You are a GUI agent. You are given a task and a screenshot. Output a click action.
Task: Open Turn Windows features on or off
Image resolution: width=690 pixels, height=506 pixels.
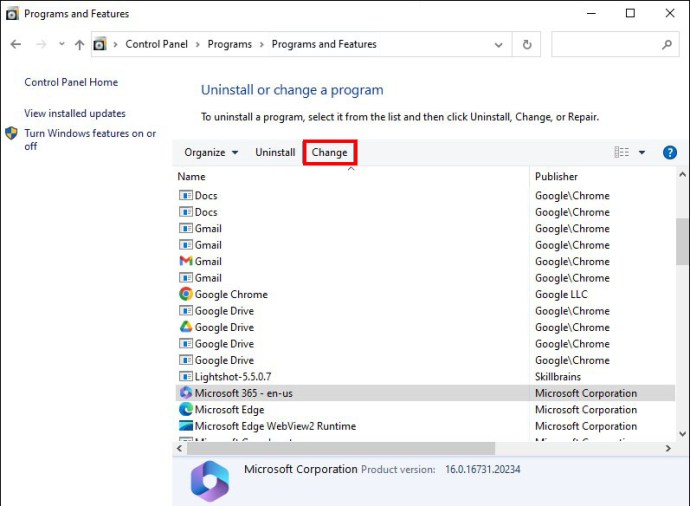(x=90, y=139)
